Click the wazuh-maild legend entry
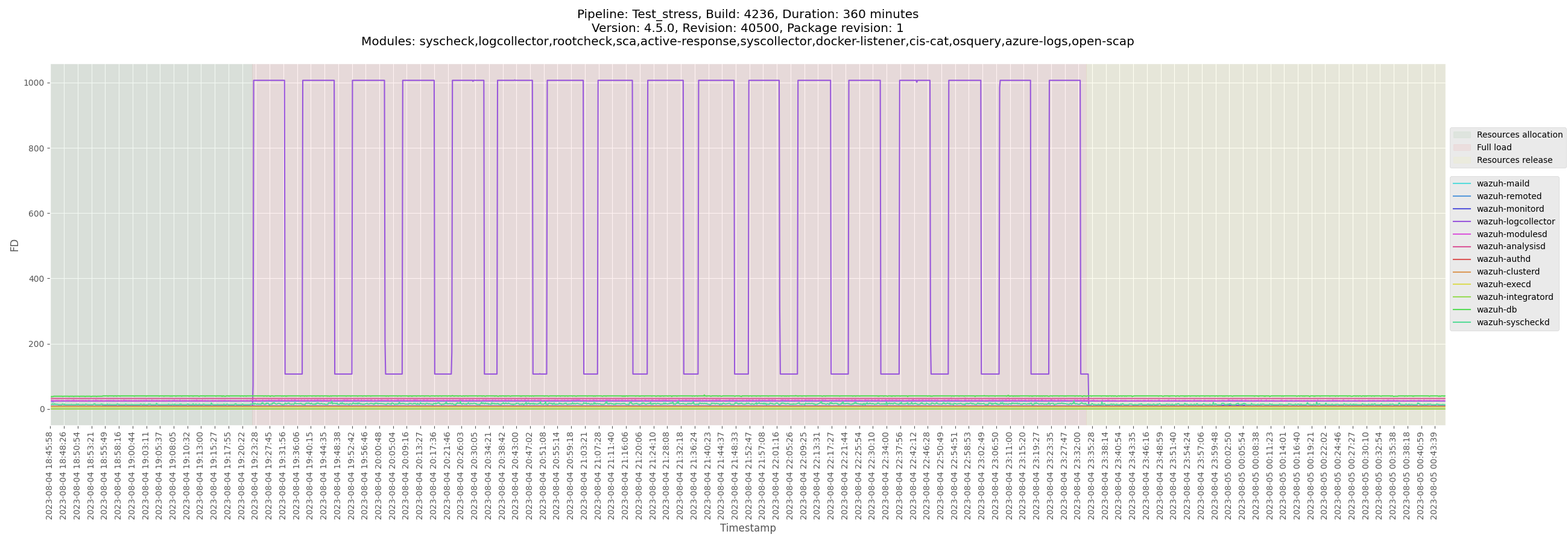This screenshot has width=1568, height=543. (x=1502, y=183)
